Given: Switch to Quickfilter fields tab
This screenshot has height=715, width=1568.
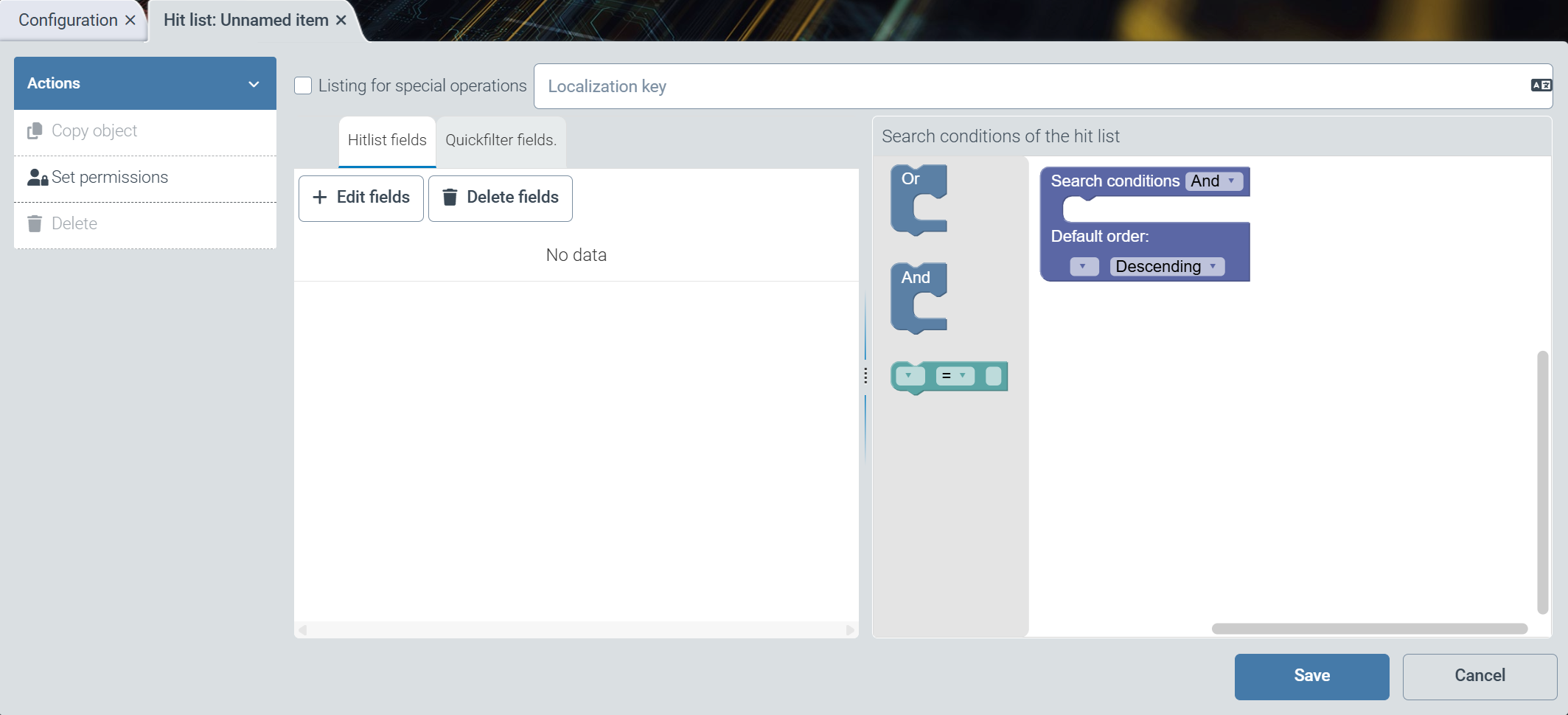Looking at the screenshot, I should coord(501,140).
